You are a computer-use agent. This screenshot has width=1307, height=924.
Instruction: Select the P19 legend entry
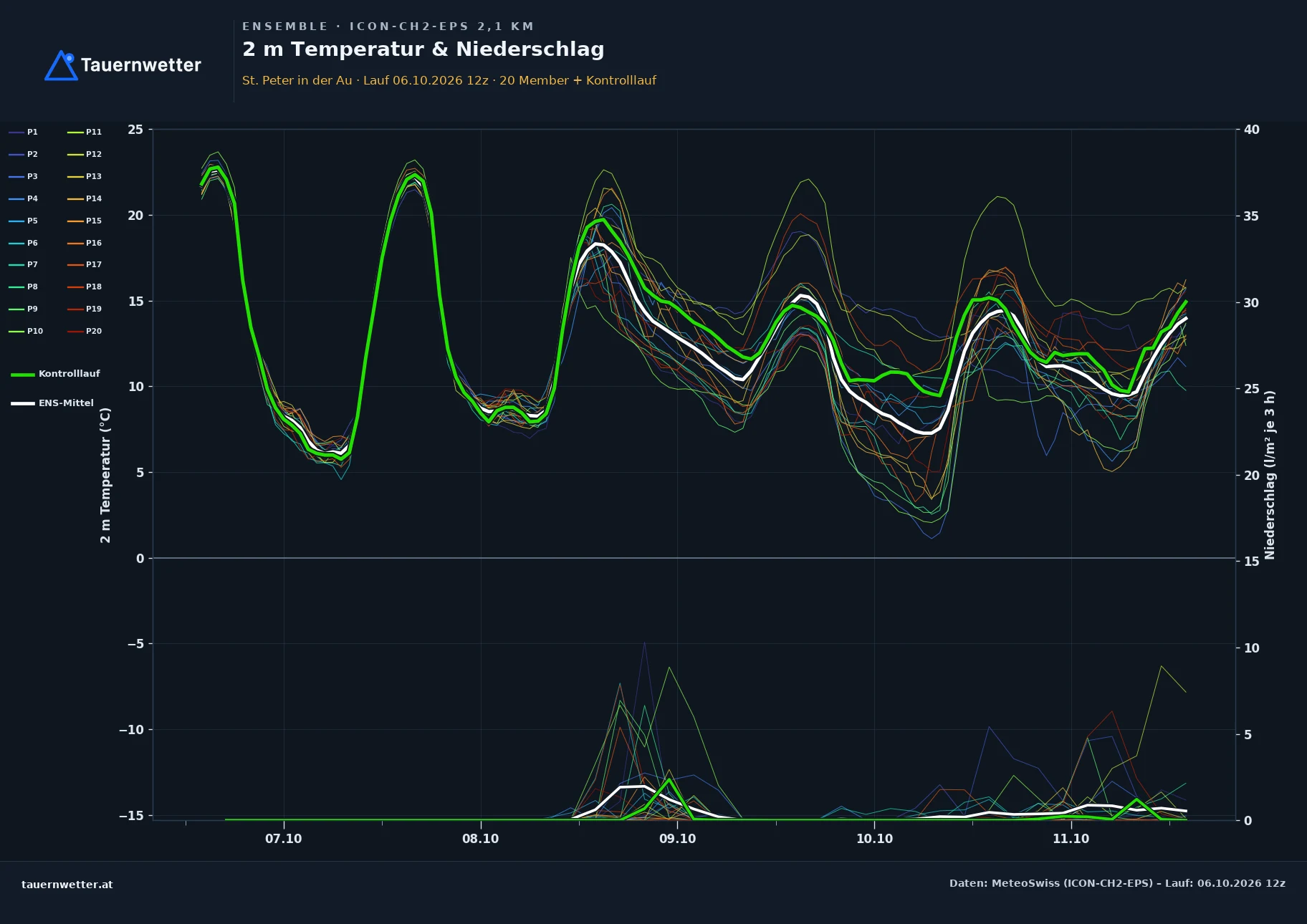85,309
